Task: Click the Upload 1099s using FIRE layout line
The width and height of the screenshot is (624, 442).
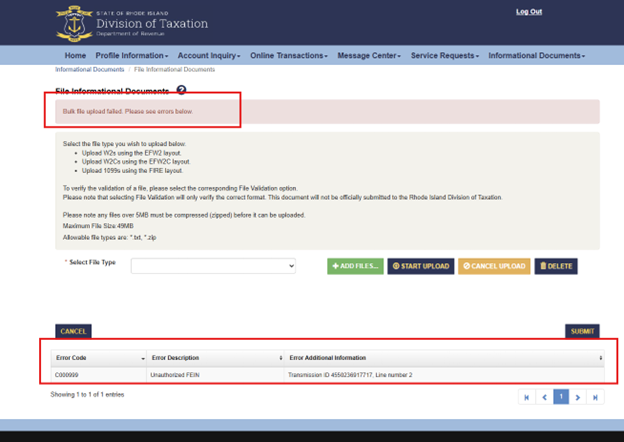Action: coord(133,171)
